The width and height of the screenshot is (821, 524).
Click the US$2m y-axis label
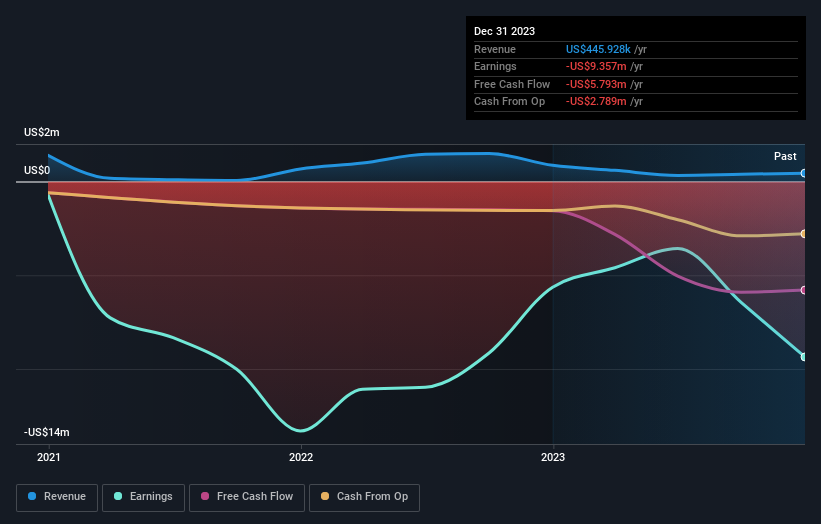tap(42, 132)
